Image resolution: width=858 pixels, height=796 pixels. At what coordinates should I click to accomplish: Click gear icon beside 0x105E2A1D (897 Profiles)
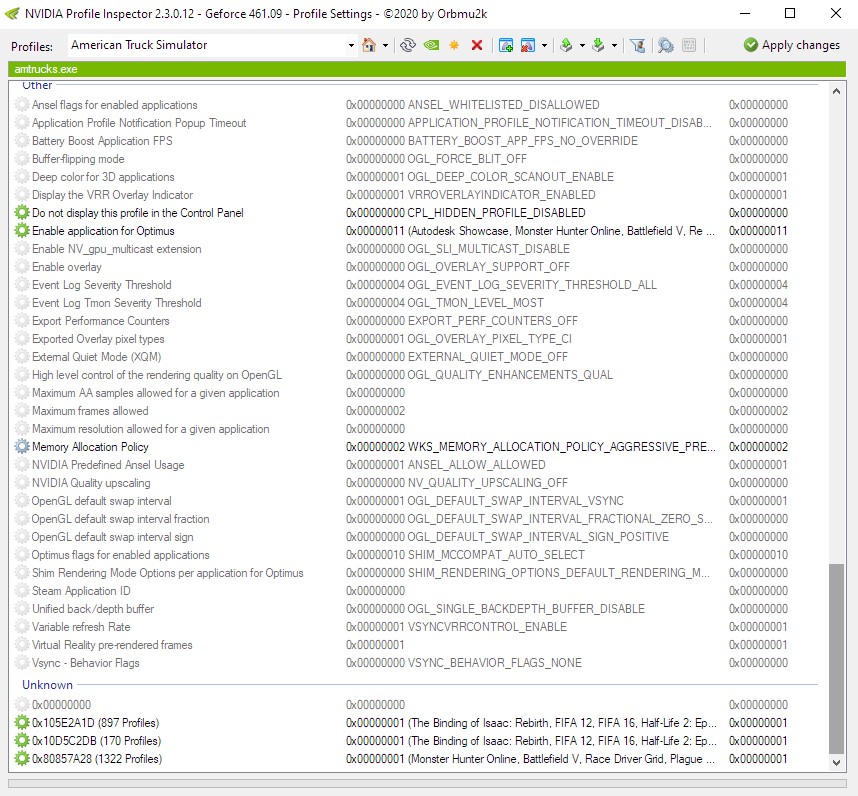tap(22, 723)
